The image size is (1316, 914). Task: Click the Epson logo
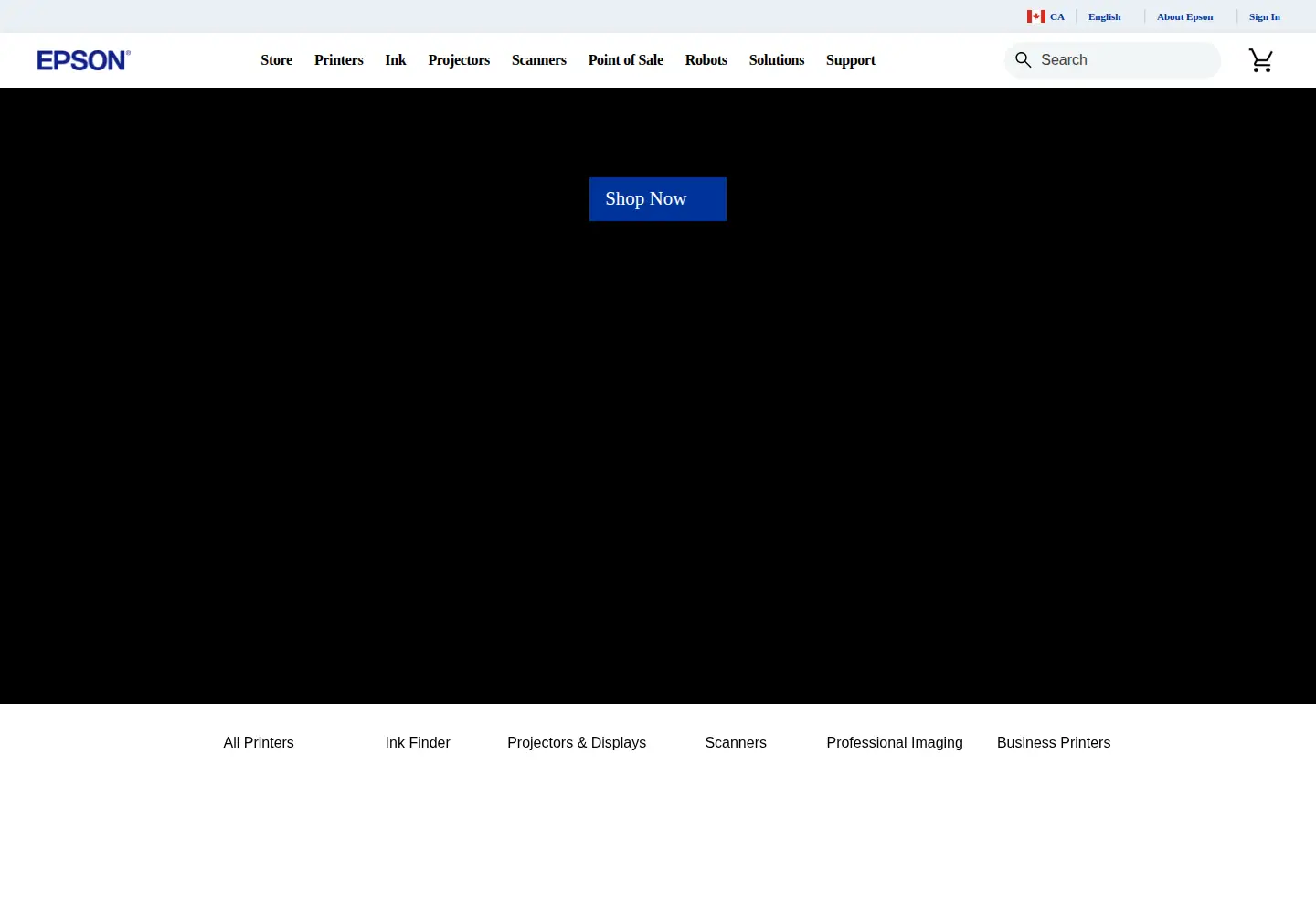tap(83, 60)
